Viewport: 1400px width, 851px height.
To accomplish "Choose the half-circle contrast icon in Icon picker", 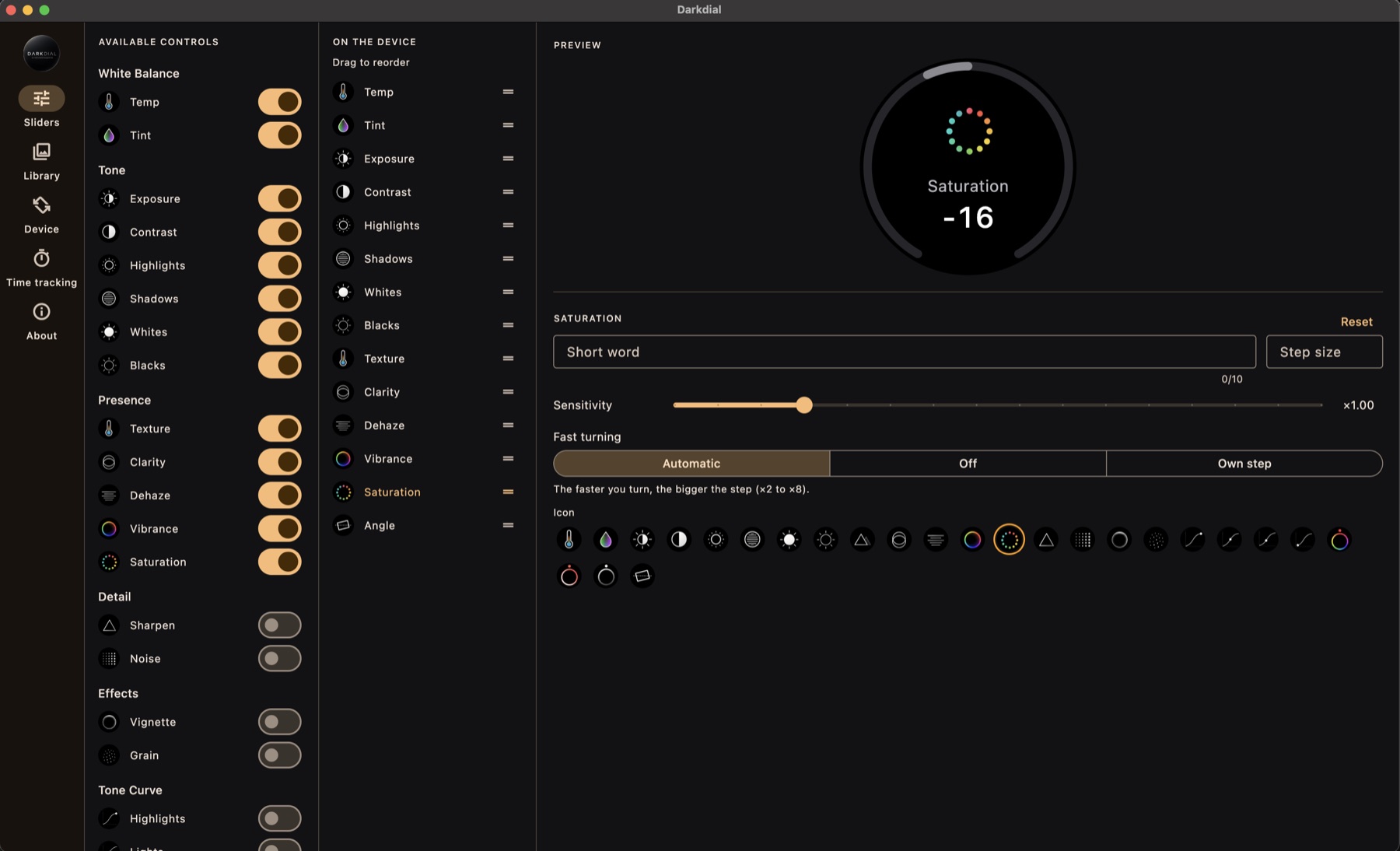I will coord(679,539).
